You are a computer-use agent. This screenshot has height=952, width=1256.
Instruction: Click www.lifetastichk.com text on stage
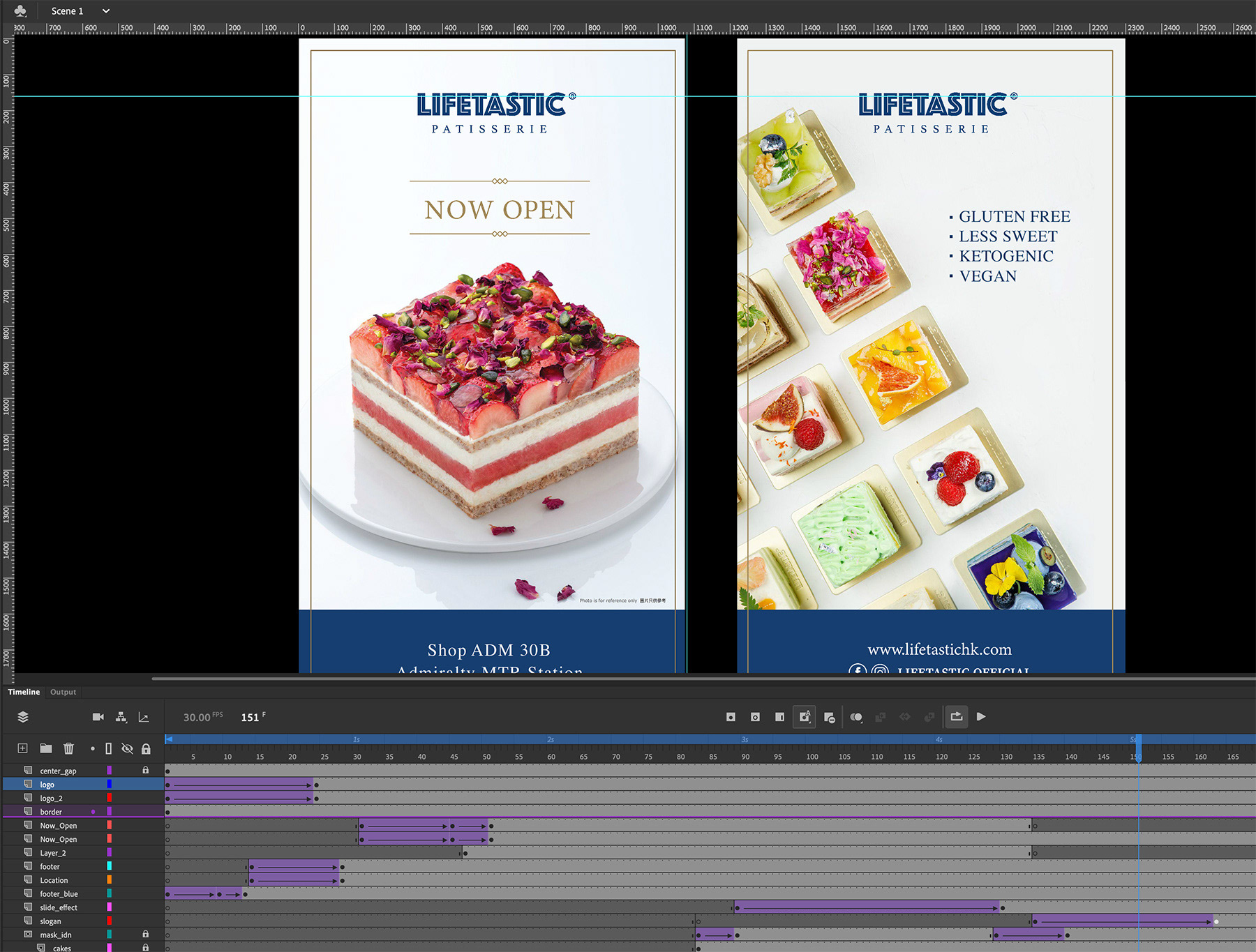(939, 649)
